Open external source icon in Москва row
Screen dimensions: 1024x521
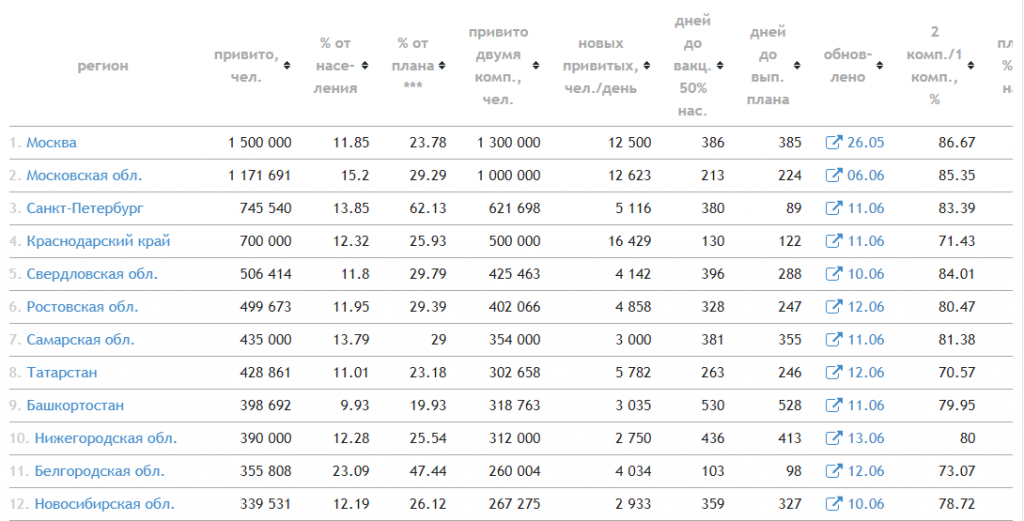point(834,142)
